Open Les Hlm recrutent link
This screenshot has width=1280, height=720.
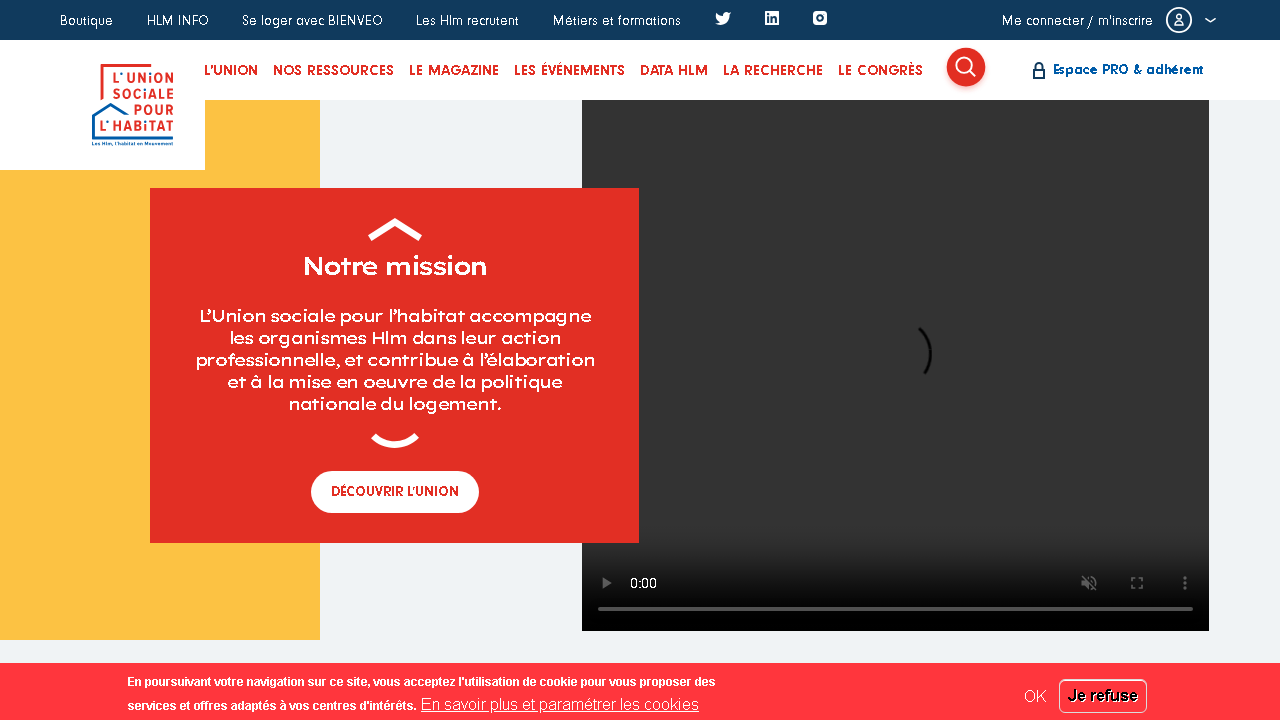(467, 20)
